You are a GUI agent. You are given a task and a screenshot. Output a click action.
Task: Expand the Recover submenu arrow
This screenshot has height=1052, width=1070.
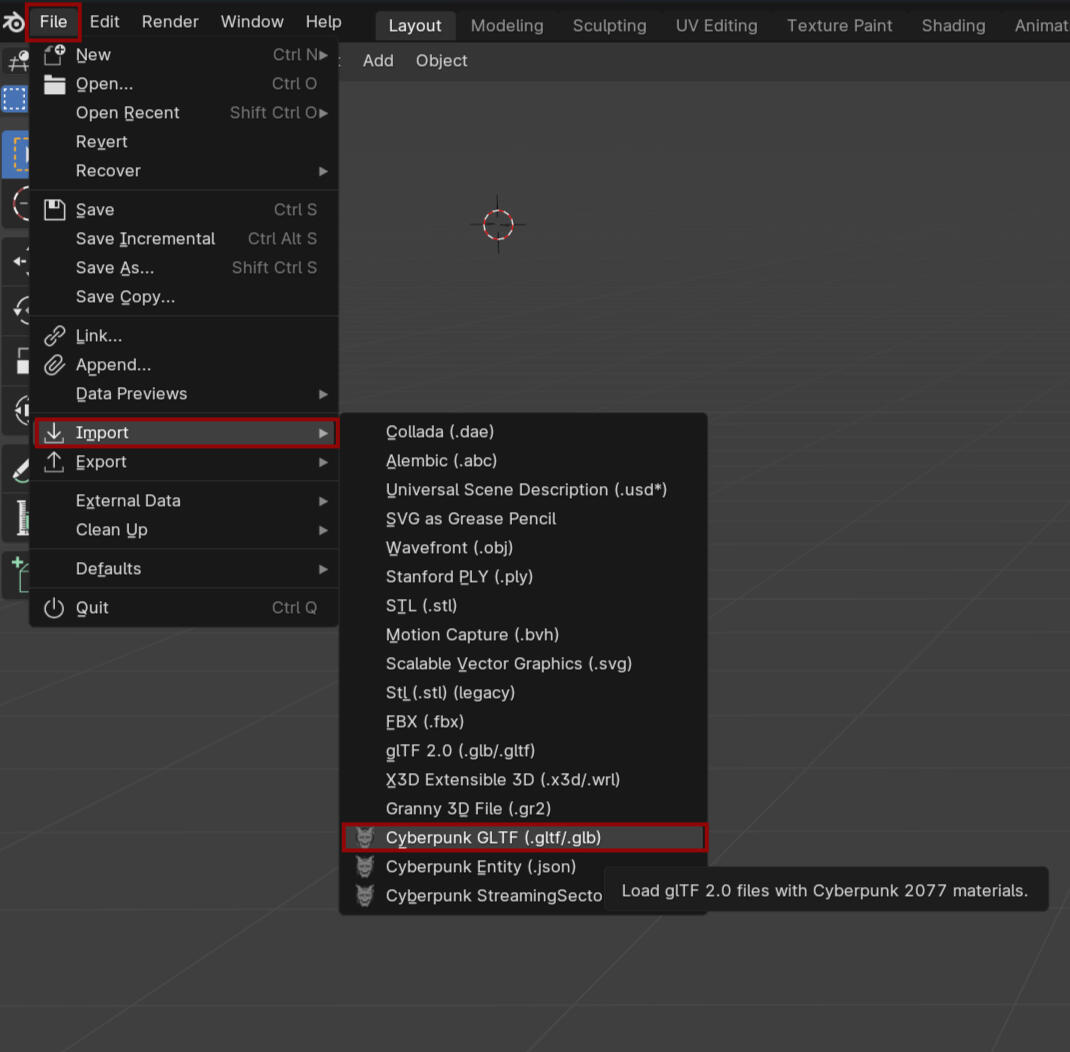[x=323, y=171]
